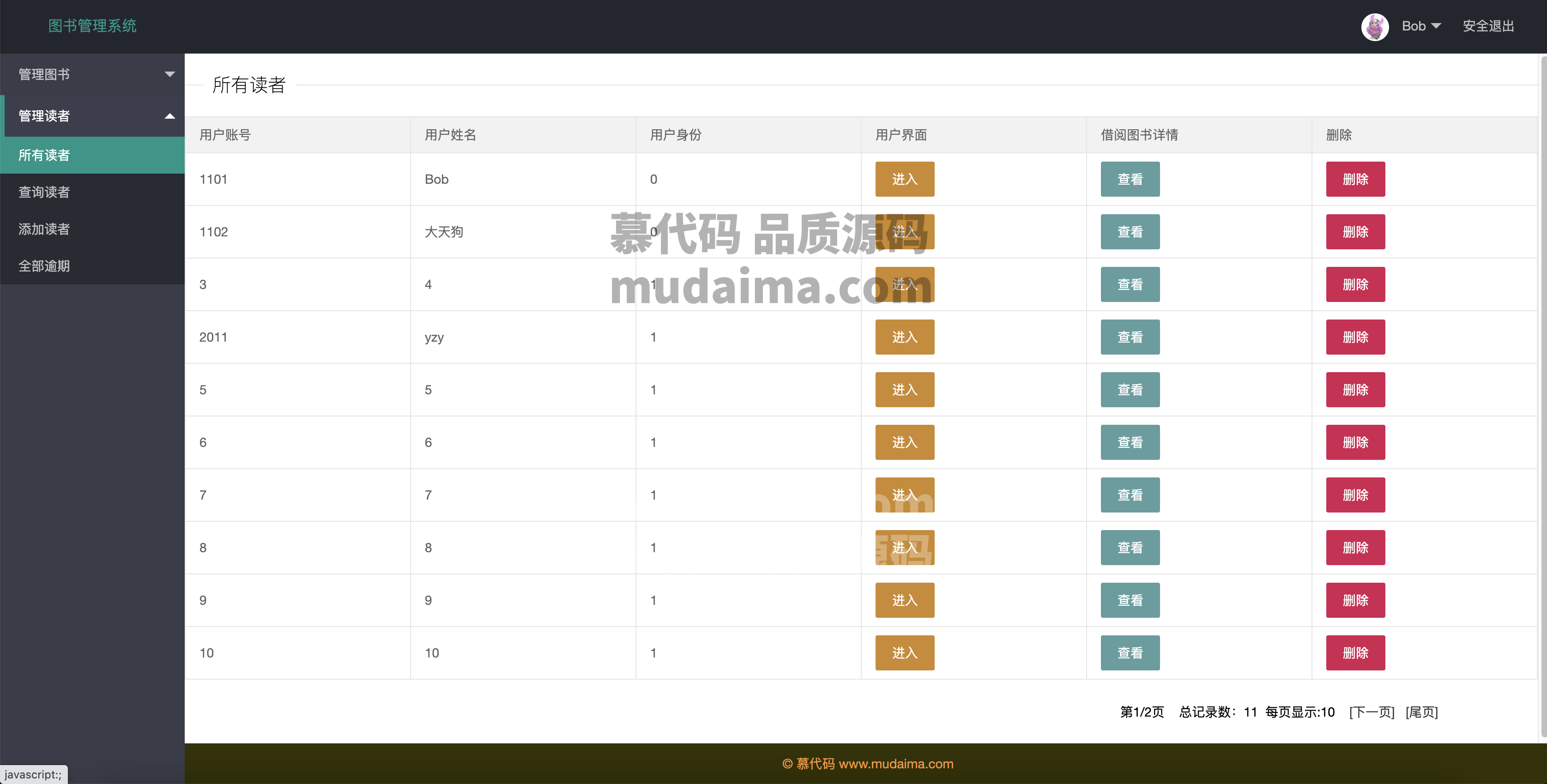1547x784 pixels.
Task: Click 删除 for account 10
Action: pos(1355,652)
